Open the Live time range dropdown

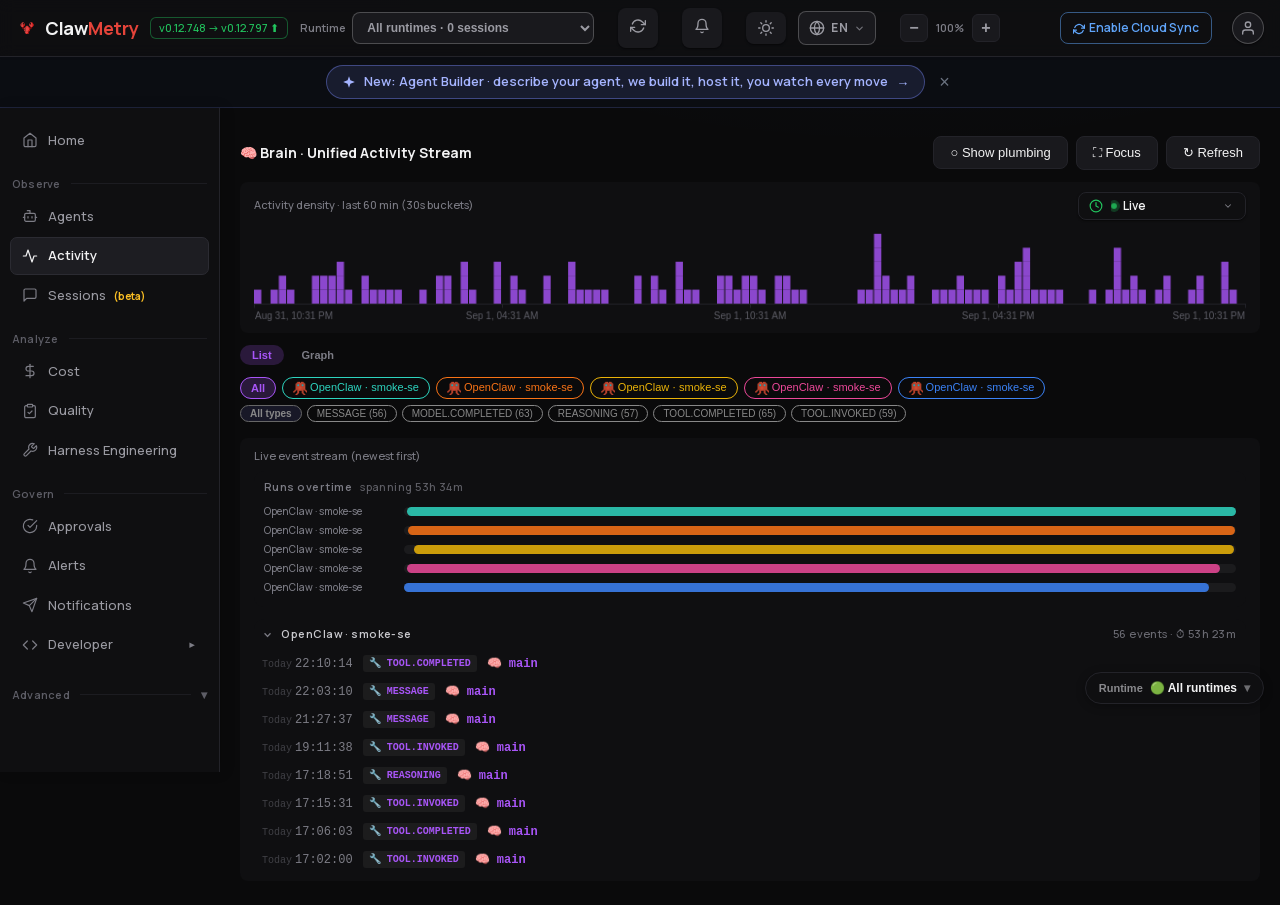click(x=1162, y=206)
